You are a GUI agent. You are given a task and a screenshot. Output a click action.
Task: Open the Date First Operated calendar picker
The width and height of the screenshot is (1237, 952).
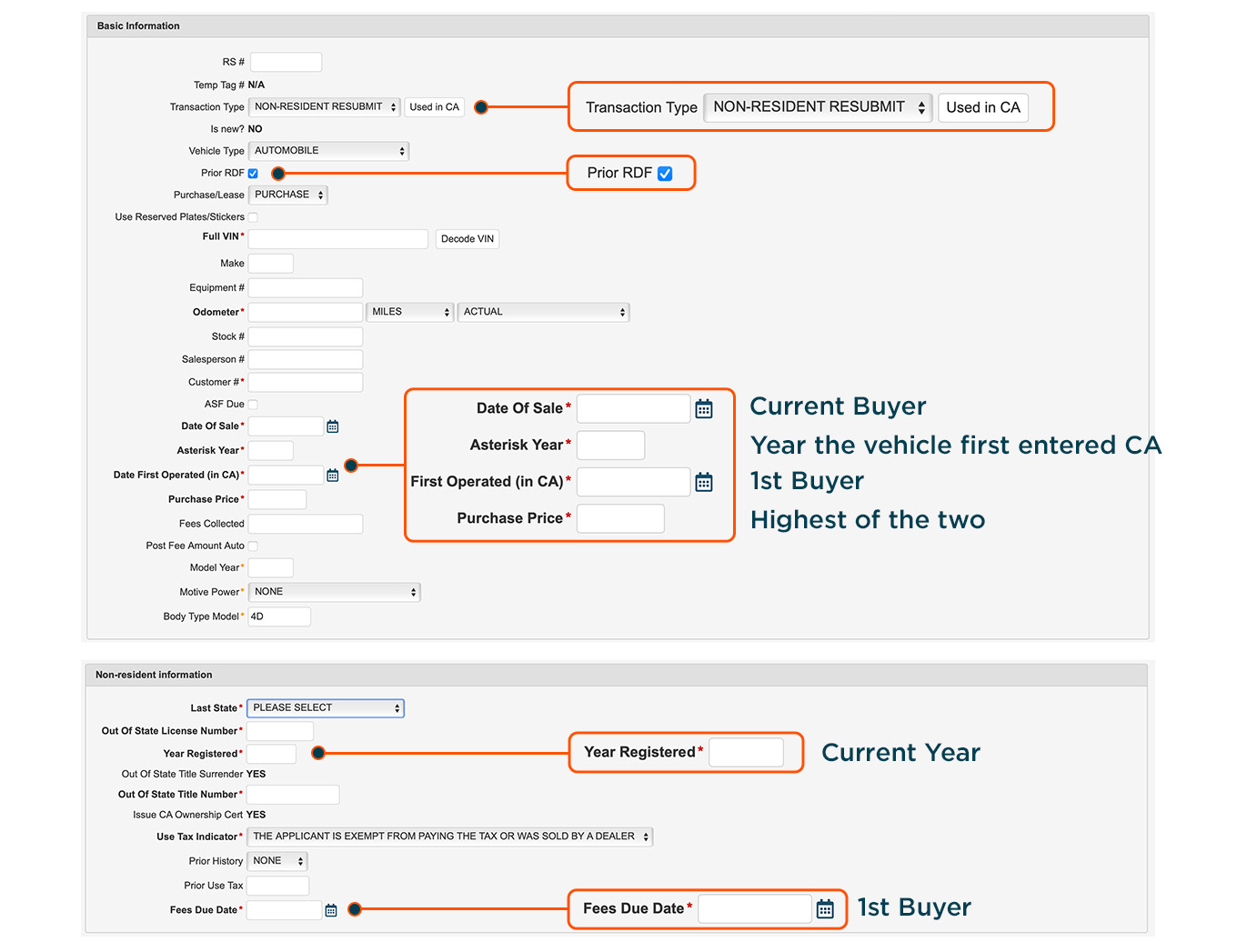pyautogui.click(x=333, y=476)
